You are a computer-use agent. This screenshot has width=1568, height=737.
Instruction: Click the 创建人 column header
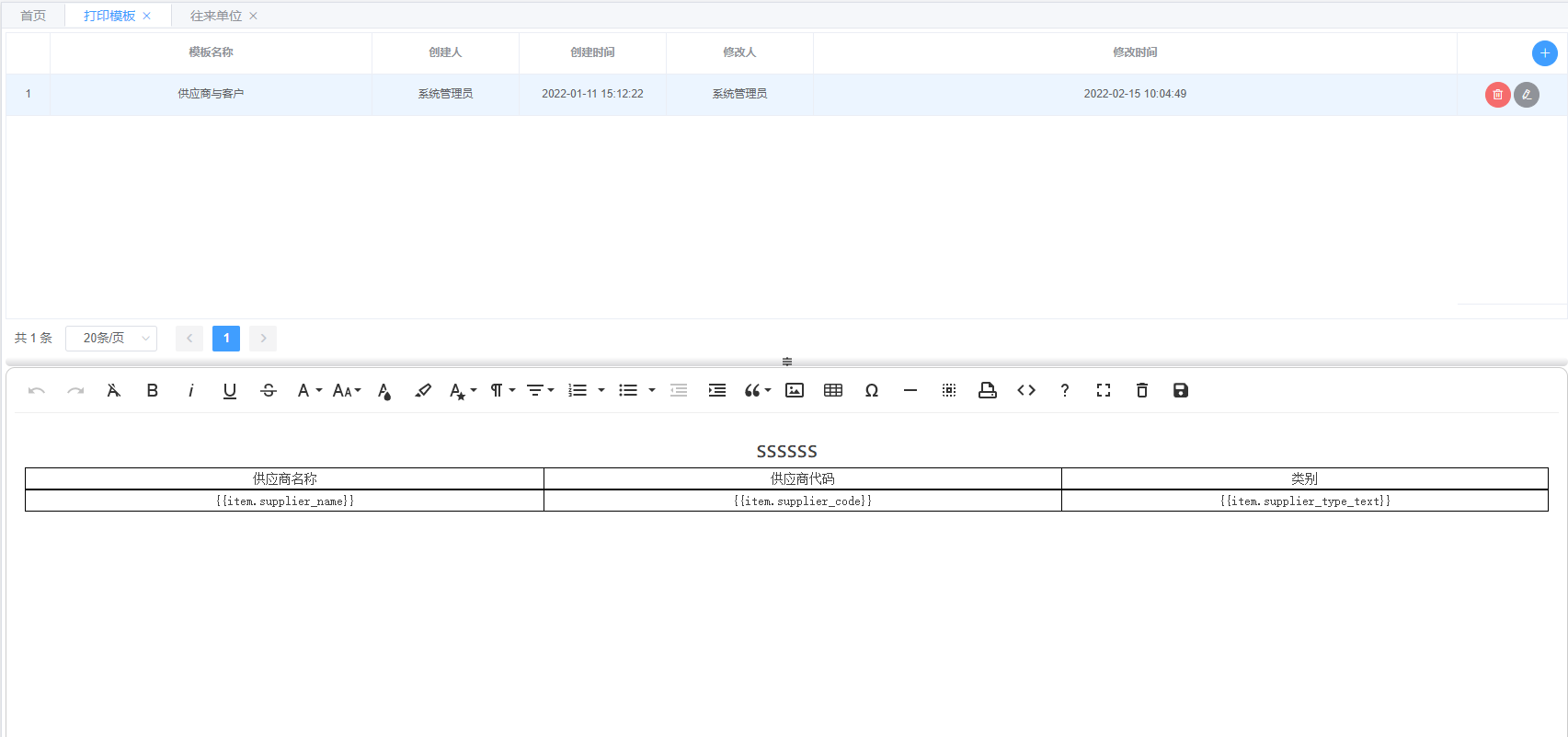click(445, 52)
